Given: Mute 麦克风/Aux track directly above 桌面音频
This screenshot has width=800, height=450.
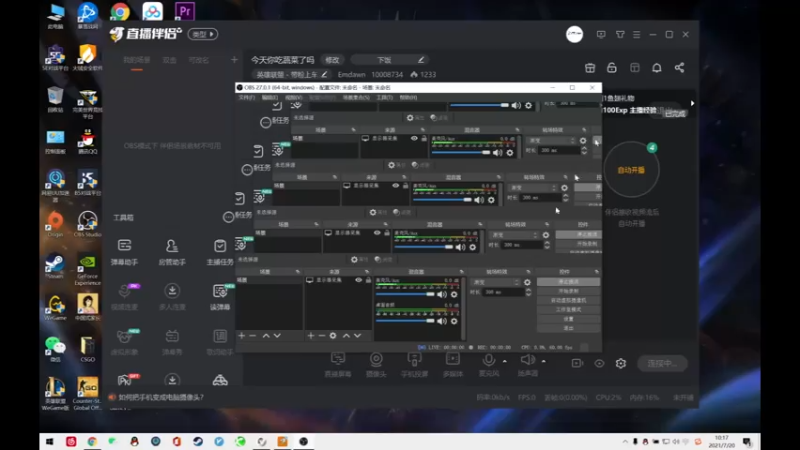Looking at the screenshot, I should pyautogui.click(x=442, y=294).
